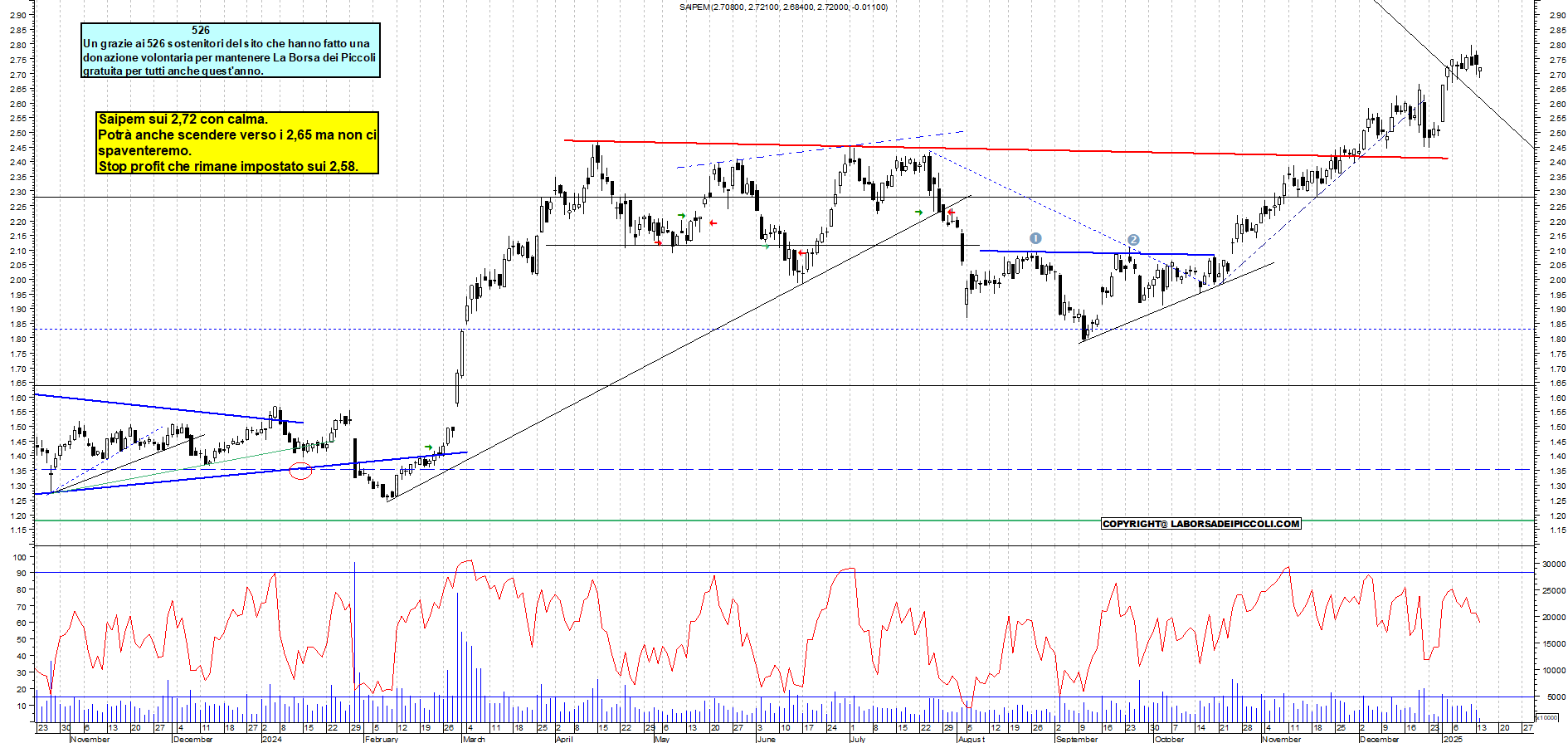Screen dimensions: 1568x743
Task: Select the cyan thank-you note about 526 sostenitori
Action: (231, 50)
